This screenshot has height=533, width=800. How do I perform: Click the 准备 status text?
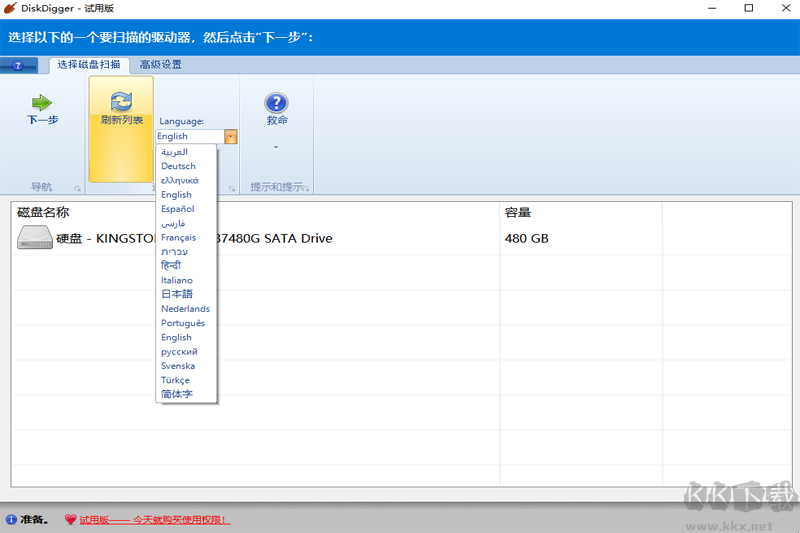[34, 519]
